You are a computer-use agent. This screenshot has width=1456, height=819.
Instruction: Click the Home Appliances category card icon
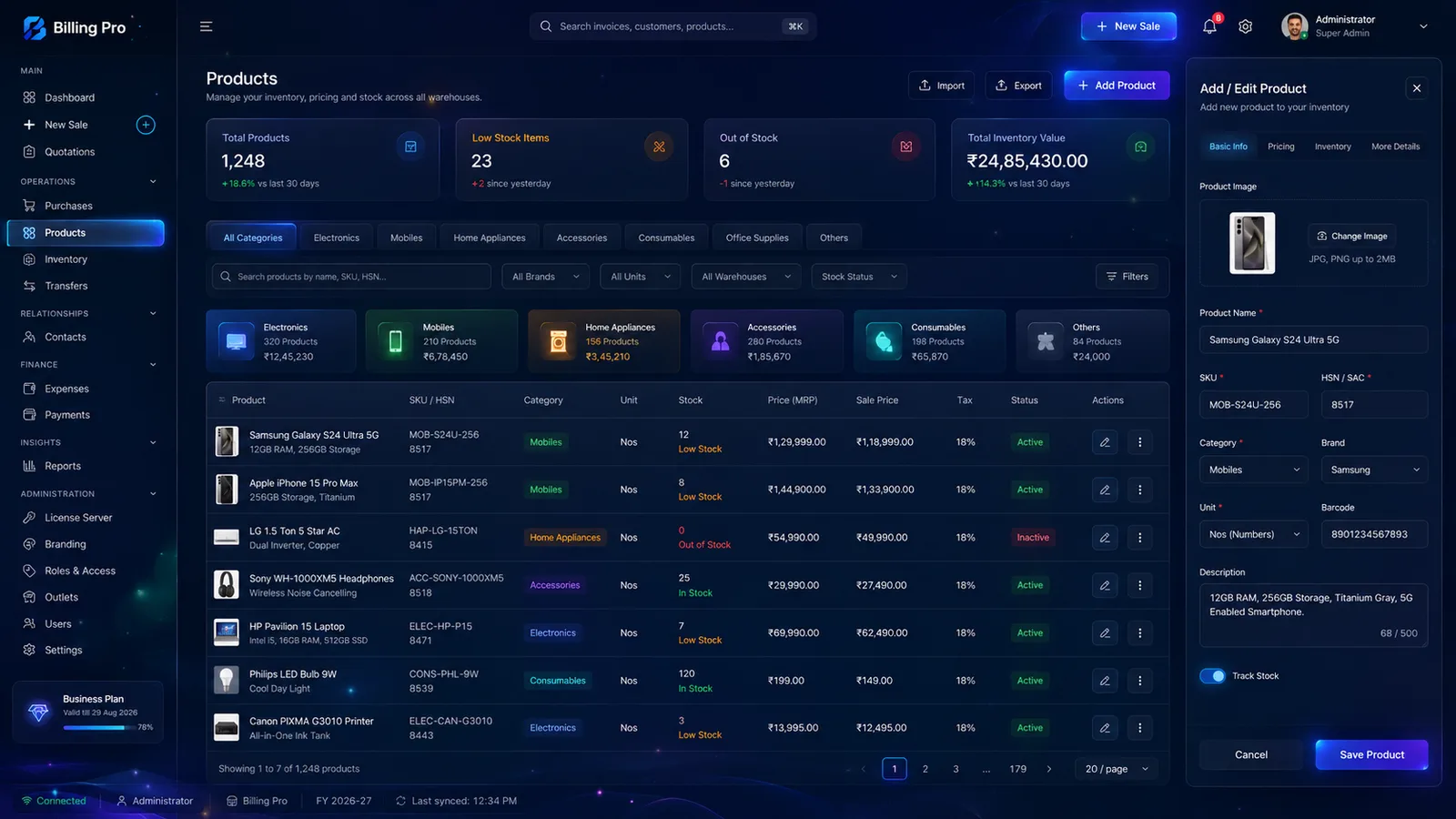point(559,341)
